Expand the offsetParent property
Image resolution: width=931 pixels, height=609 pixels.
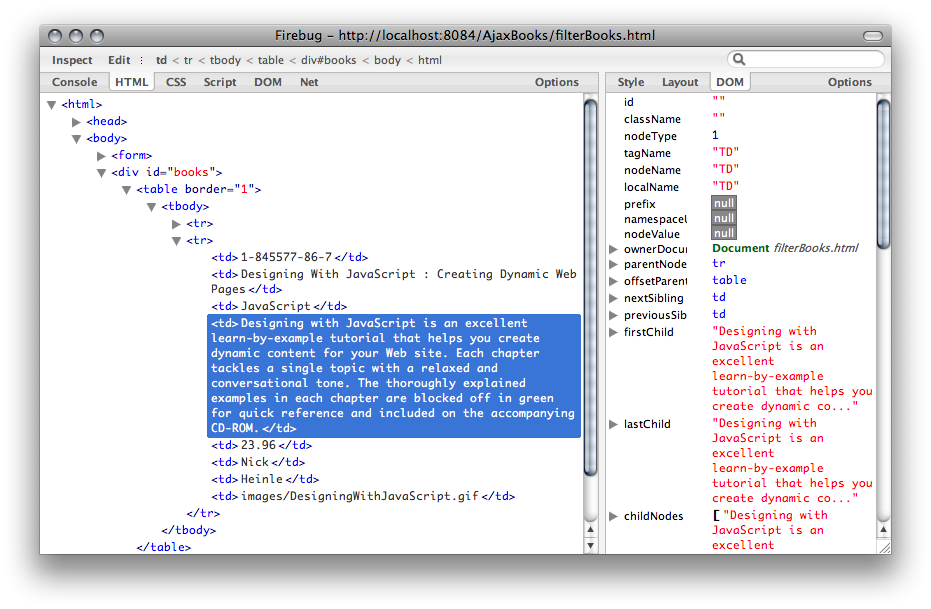point(613,281)
